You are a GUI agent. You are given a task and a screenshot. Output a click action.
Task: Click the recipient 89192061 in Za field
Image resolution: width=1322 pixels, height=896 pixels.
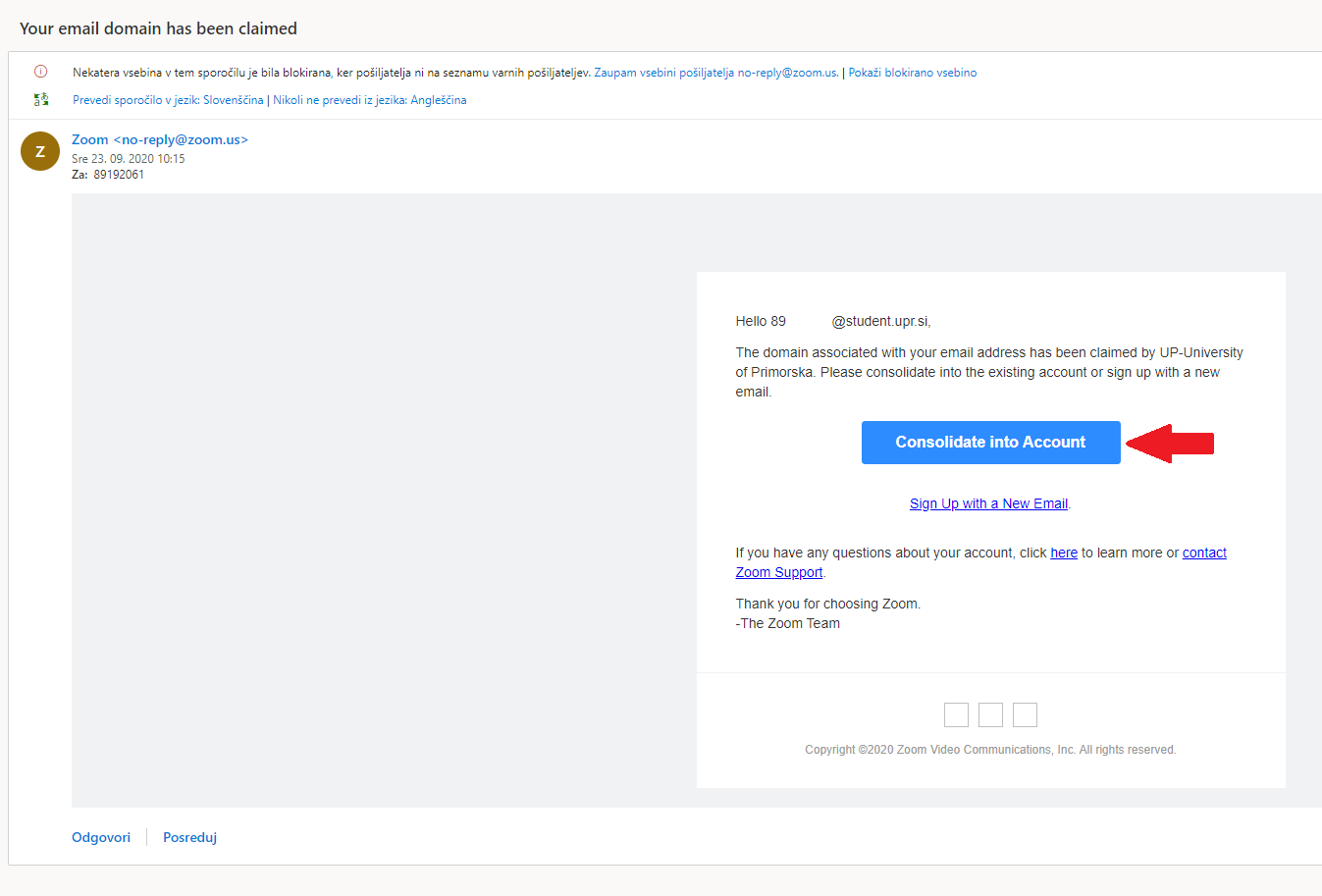point(119,175)
